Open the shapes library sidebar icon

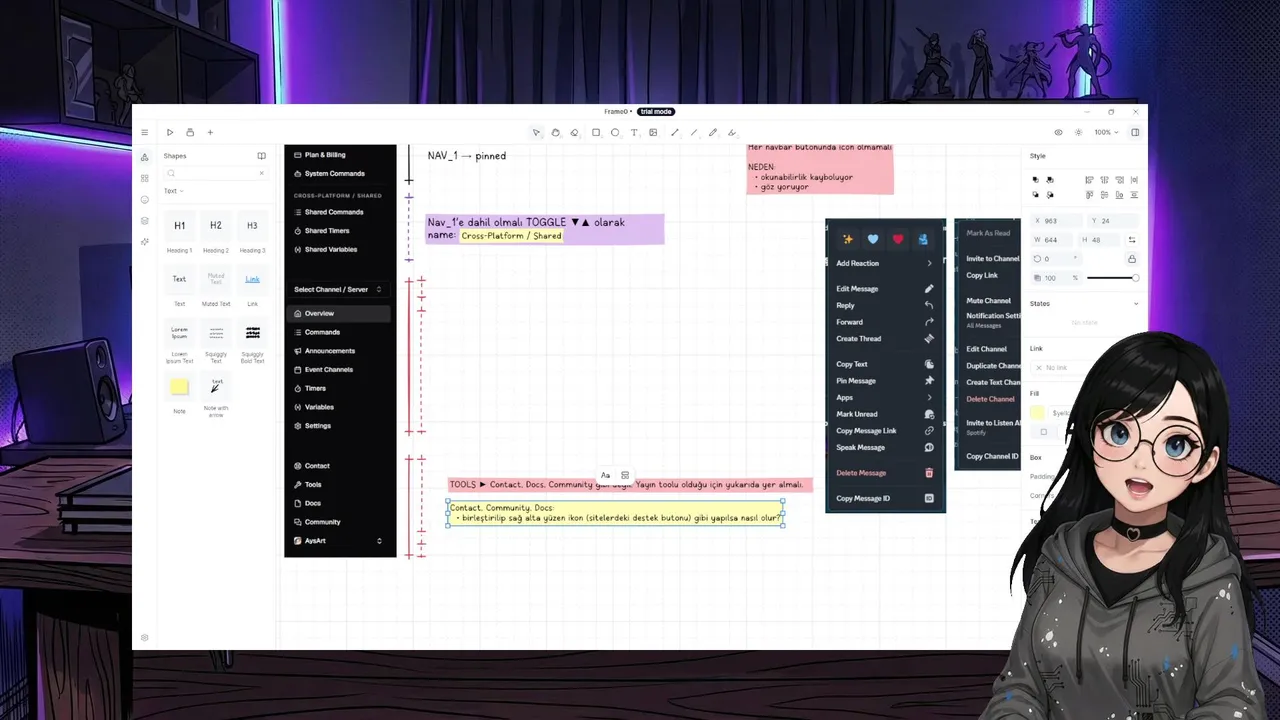[145, 157]
